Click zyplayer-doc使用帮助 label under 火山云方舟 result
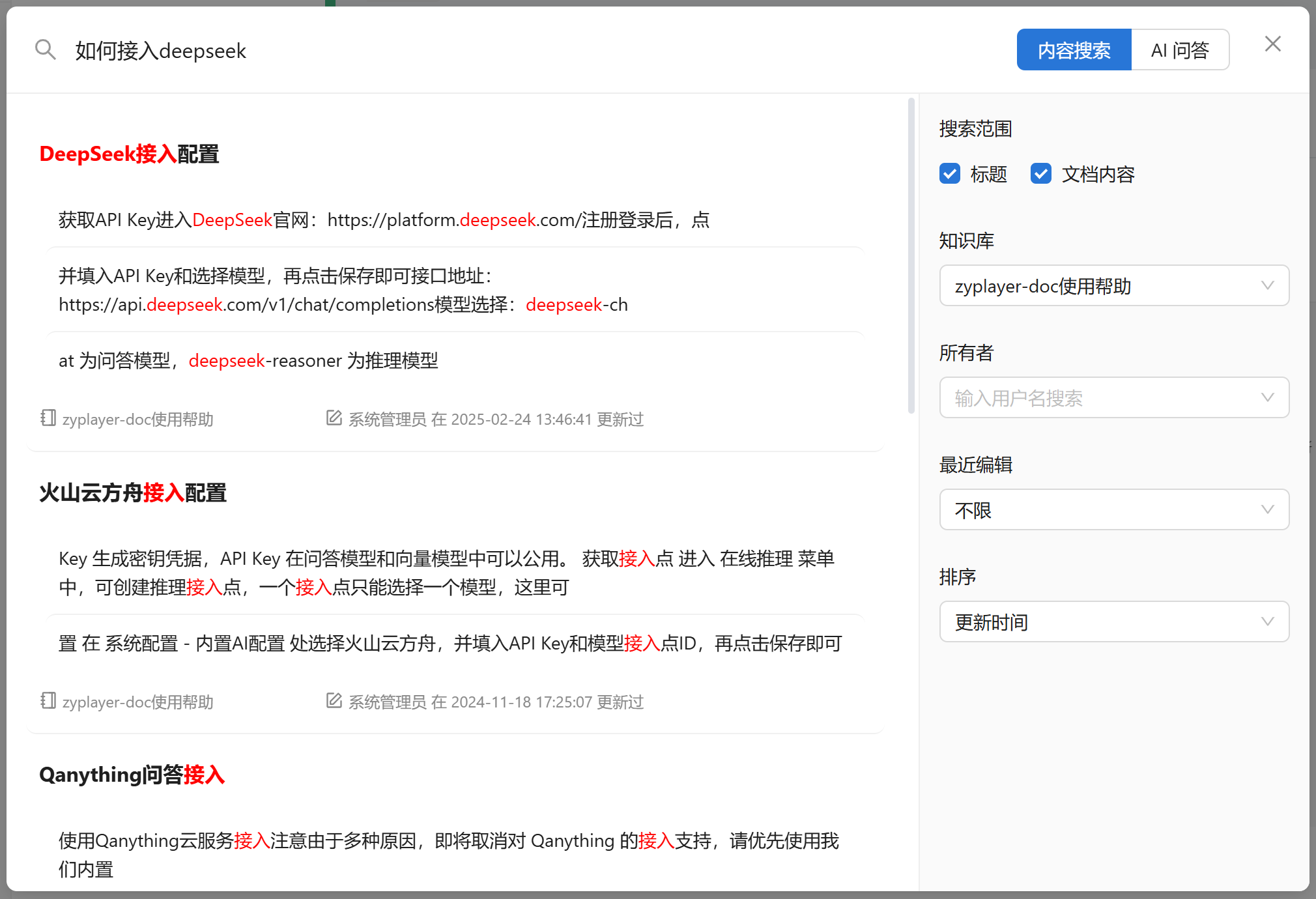The width and height of the screenshot is (1316, 899). pyautogui.click(x=138, y=702)
